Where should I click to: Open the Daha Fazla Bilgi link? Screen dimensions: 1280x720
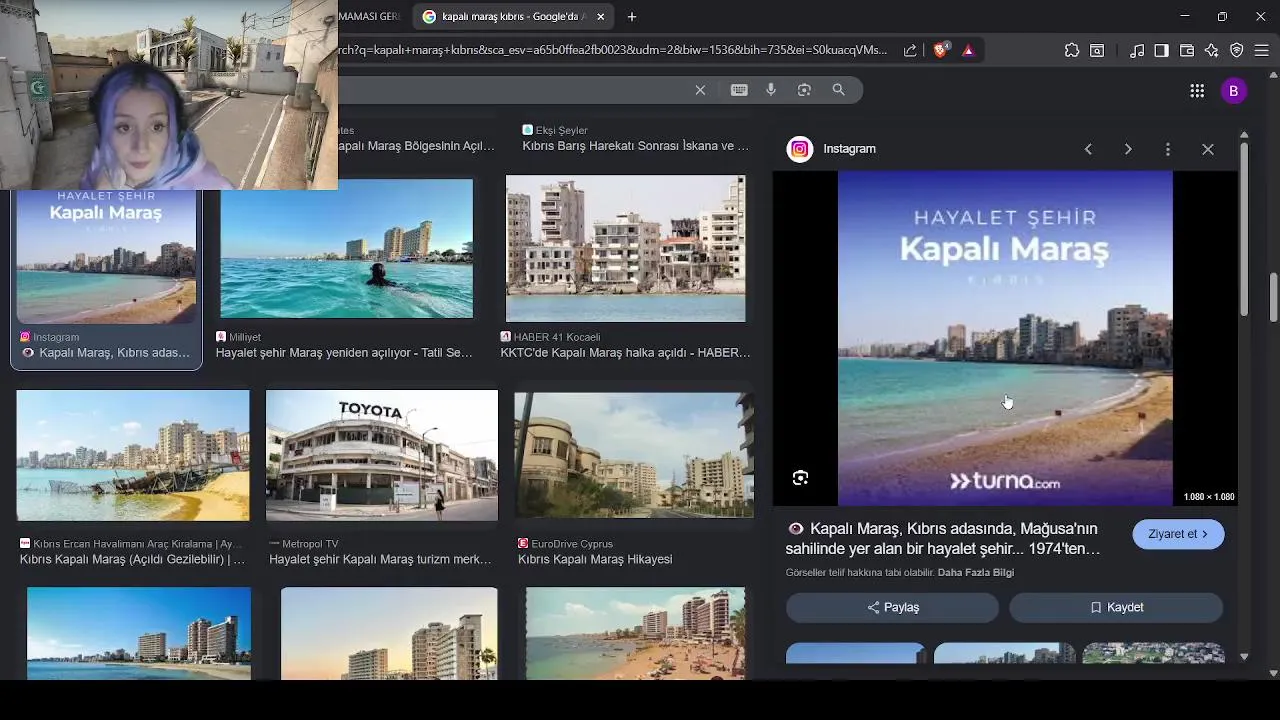[976, 573]
